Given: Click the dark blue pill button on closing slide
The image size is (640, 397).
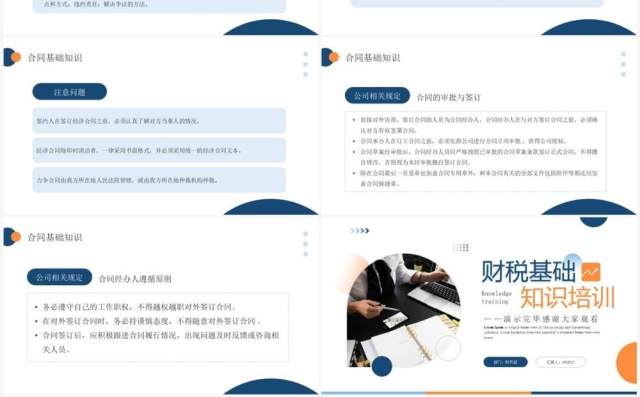Looking at the screenshot, I should pos(505,362).
